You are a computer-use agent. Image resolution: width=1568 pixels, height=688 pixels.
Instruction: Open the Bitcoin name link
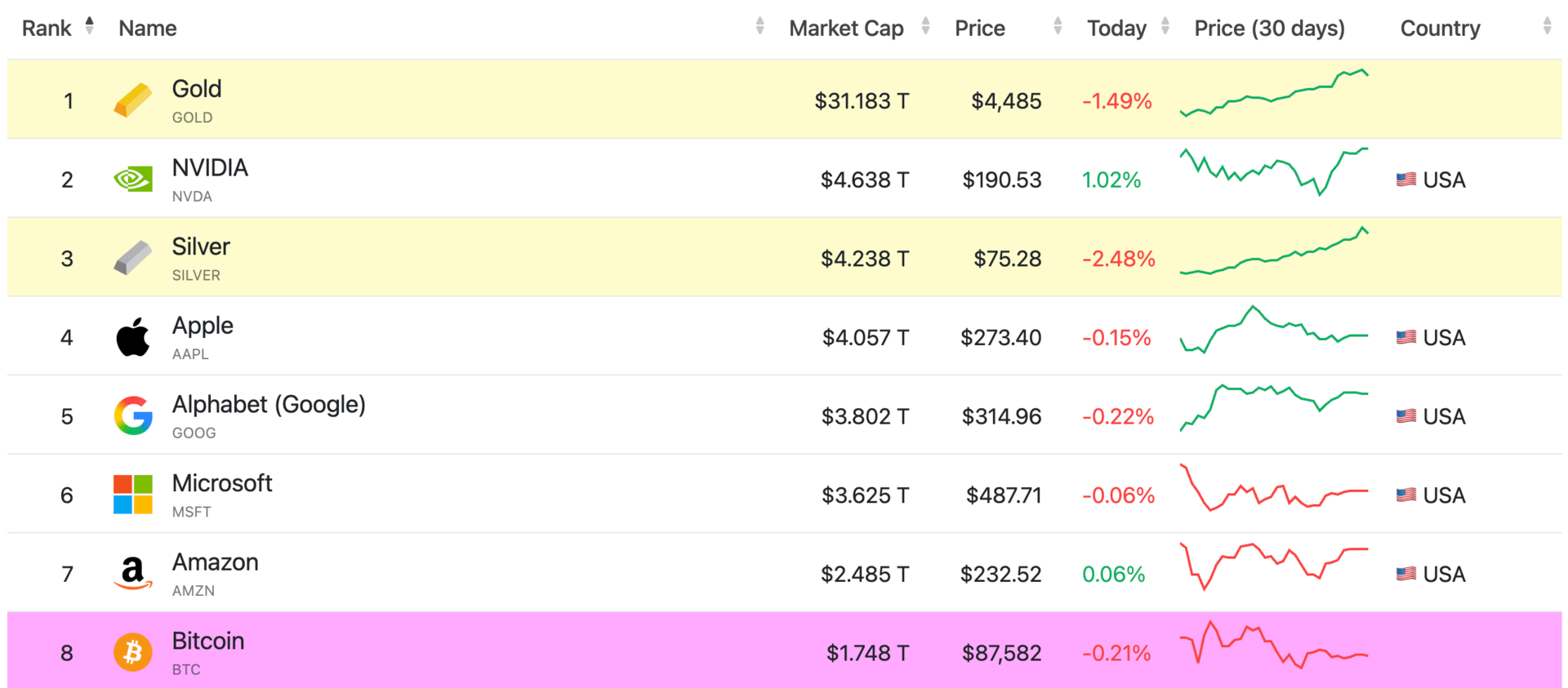208,641
